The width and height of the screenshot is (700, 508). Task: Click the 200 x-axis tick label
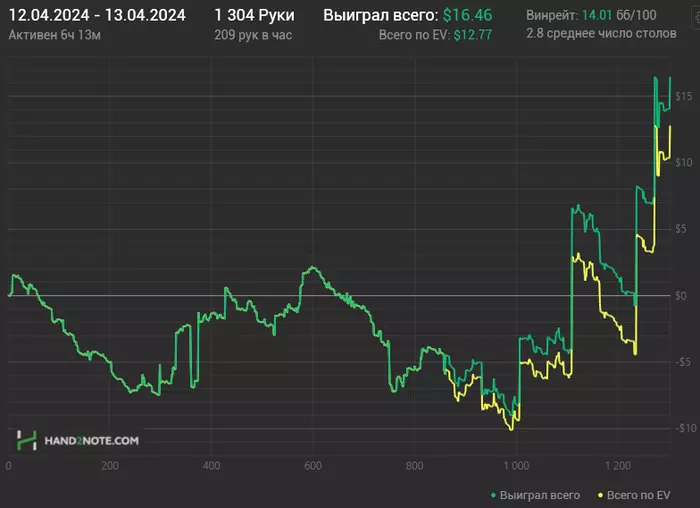point(110,466)
